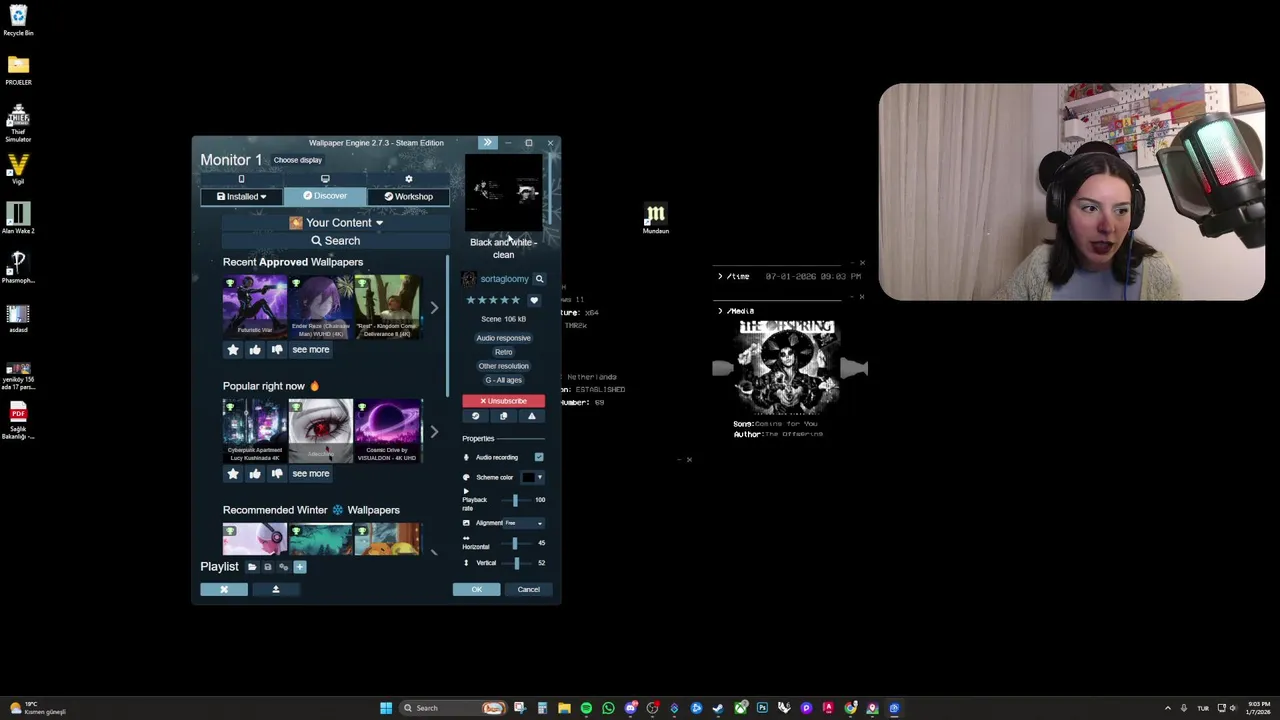Click the copy icon below Unsubscribe

click(504, 416)
